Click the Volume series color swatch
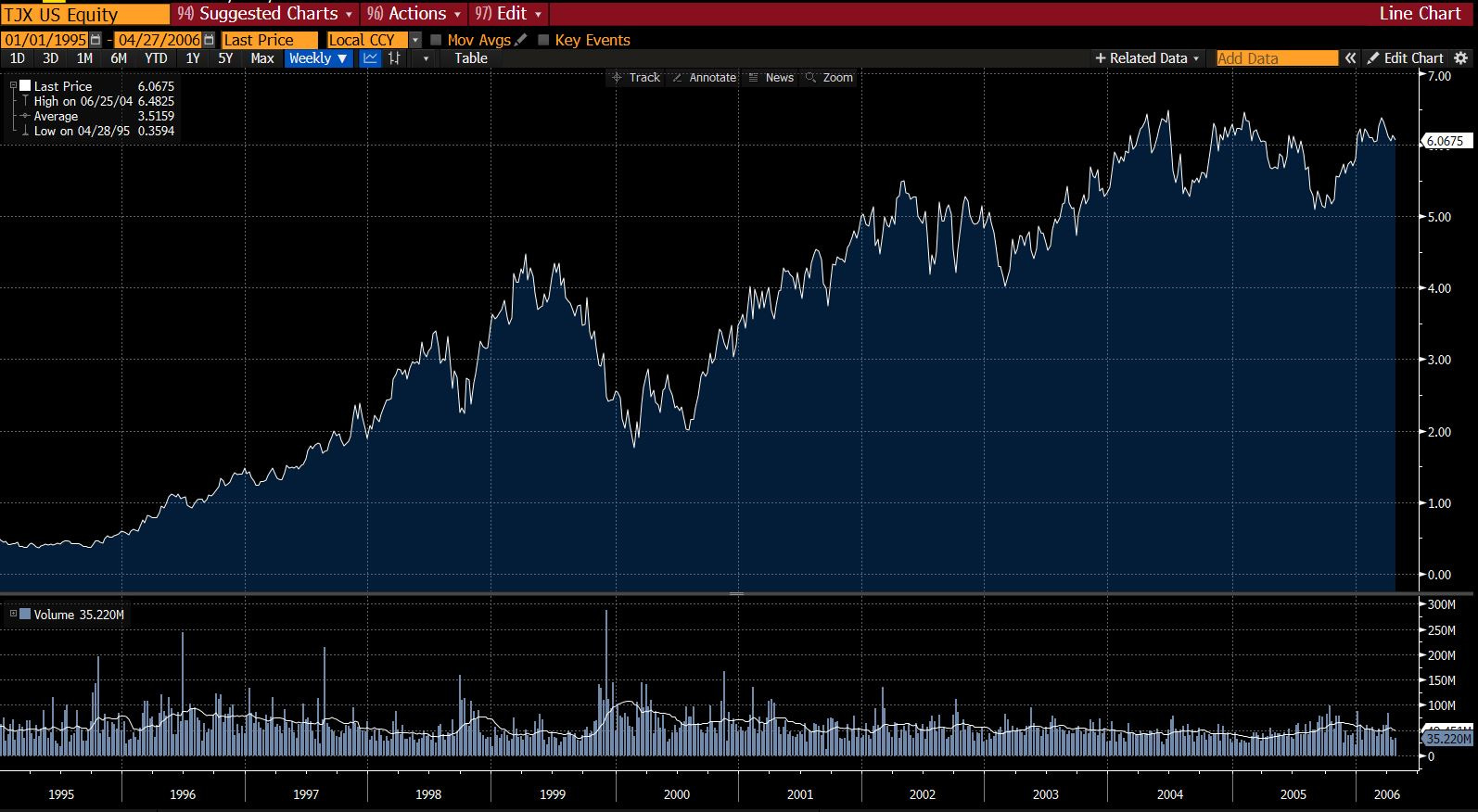 point(25,614)
